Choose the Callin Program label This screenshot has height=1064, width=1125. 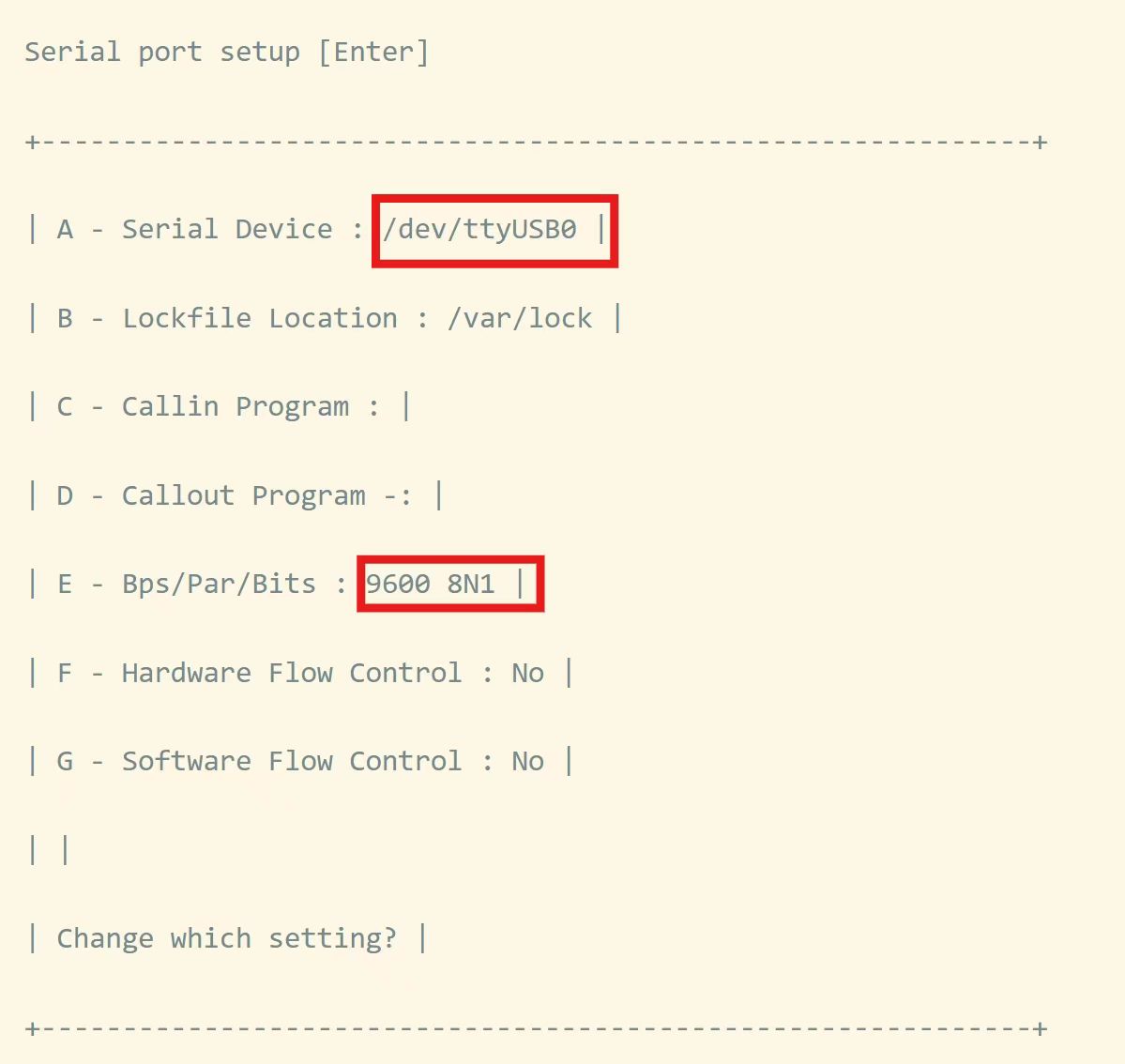[236, 407]
